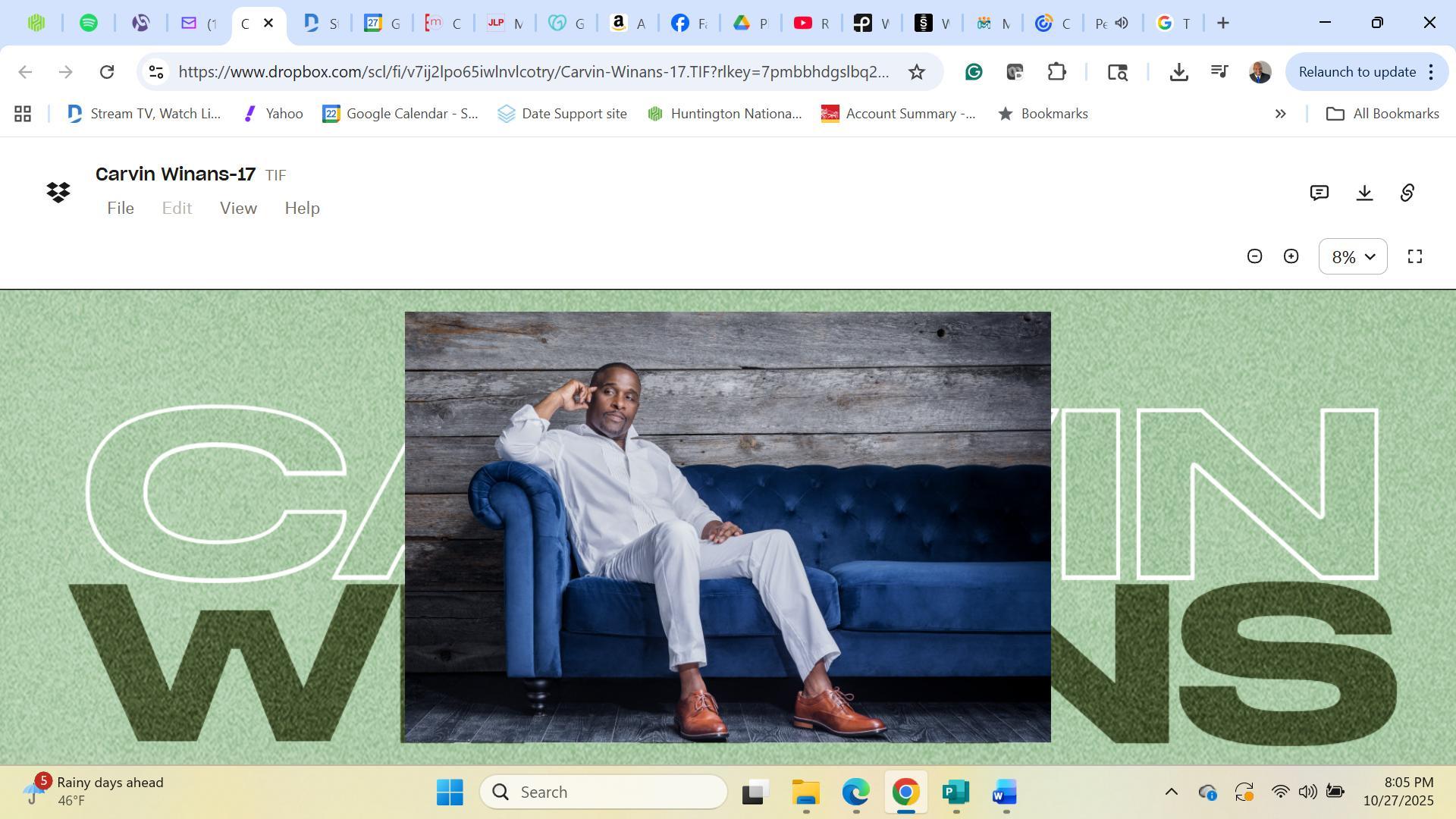Open Microsoft Word from taskbar

coord(1004,792)
